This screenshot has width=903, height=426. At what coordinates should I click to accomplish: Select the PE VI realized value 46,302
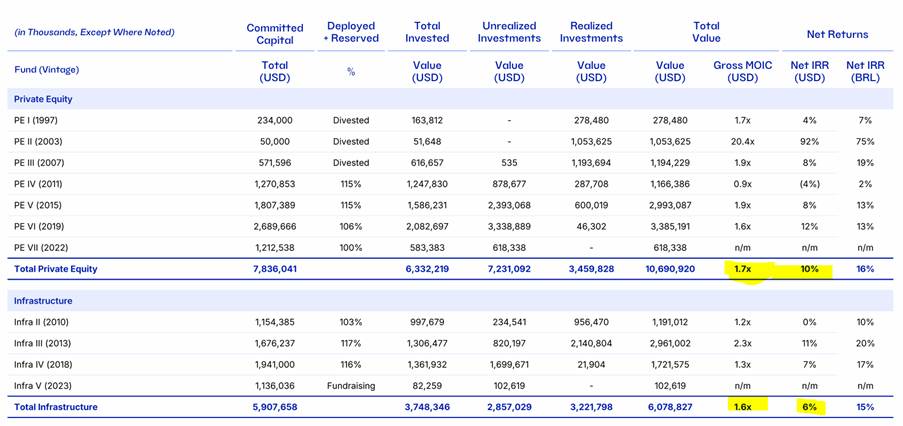pos(591,227)
